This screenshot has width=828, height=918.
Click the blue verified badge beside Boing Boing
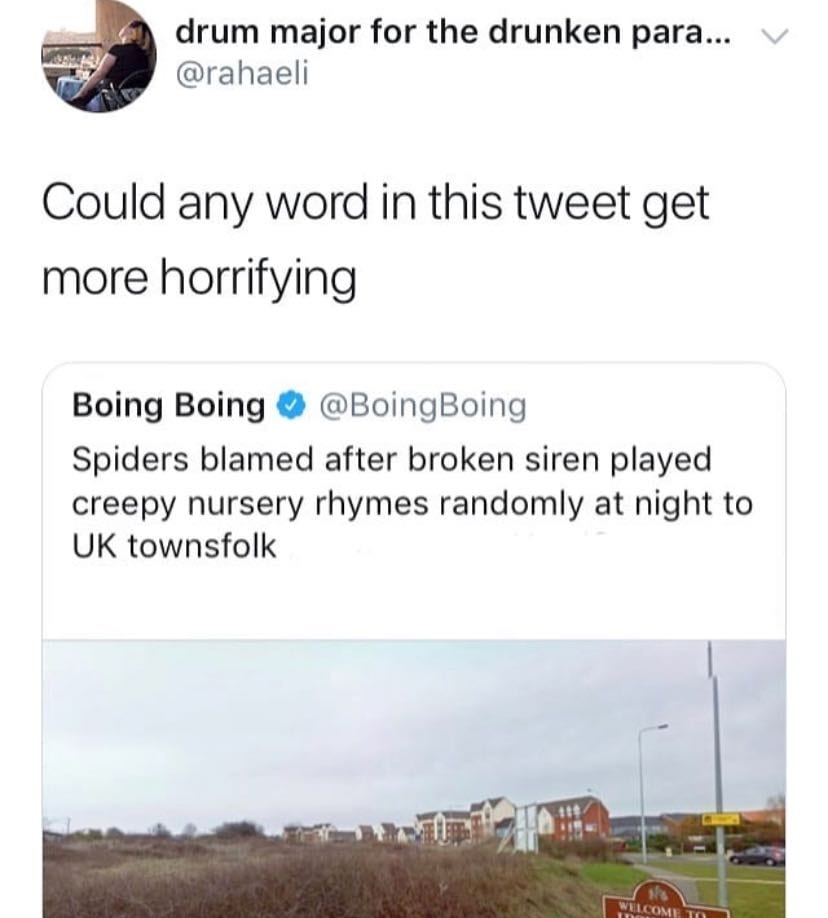290,405
